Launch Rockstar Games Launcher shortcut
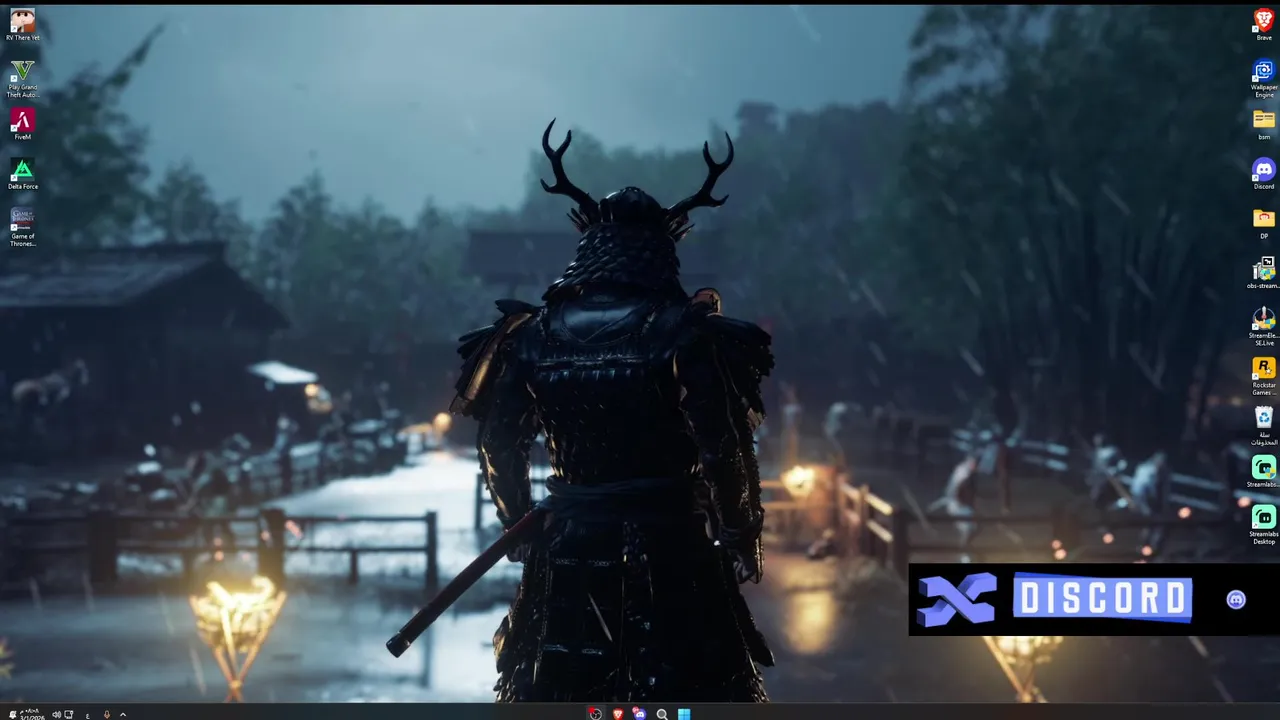1280x720 pixels. pos(1264,376)
